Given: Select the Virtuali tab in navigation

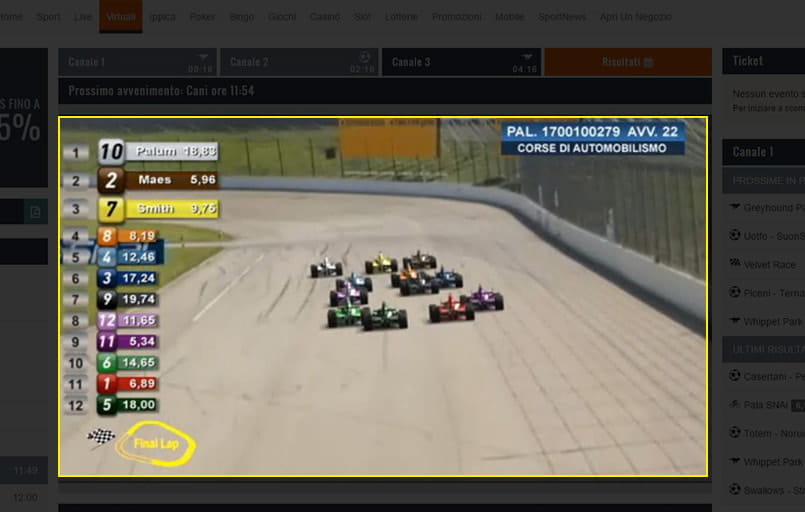Looking at the screenshot, I should (x=120, y=17).
